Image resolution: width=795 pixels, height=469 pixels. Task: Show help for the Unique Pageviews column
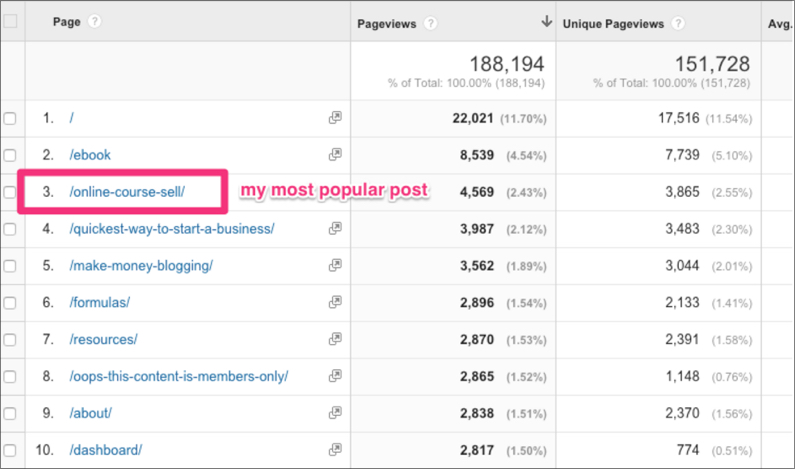click(x=678, y=22)
